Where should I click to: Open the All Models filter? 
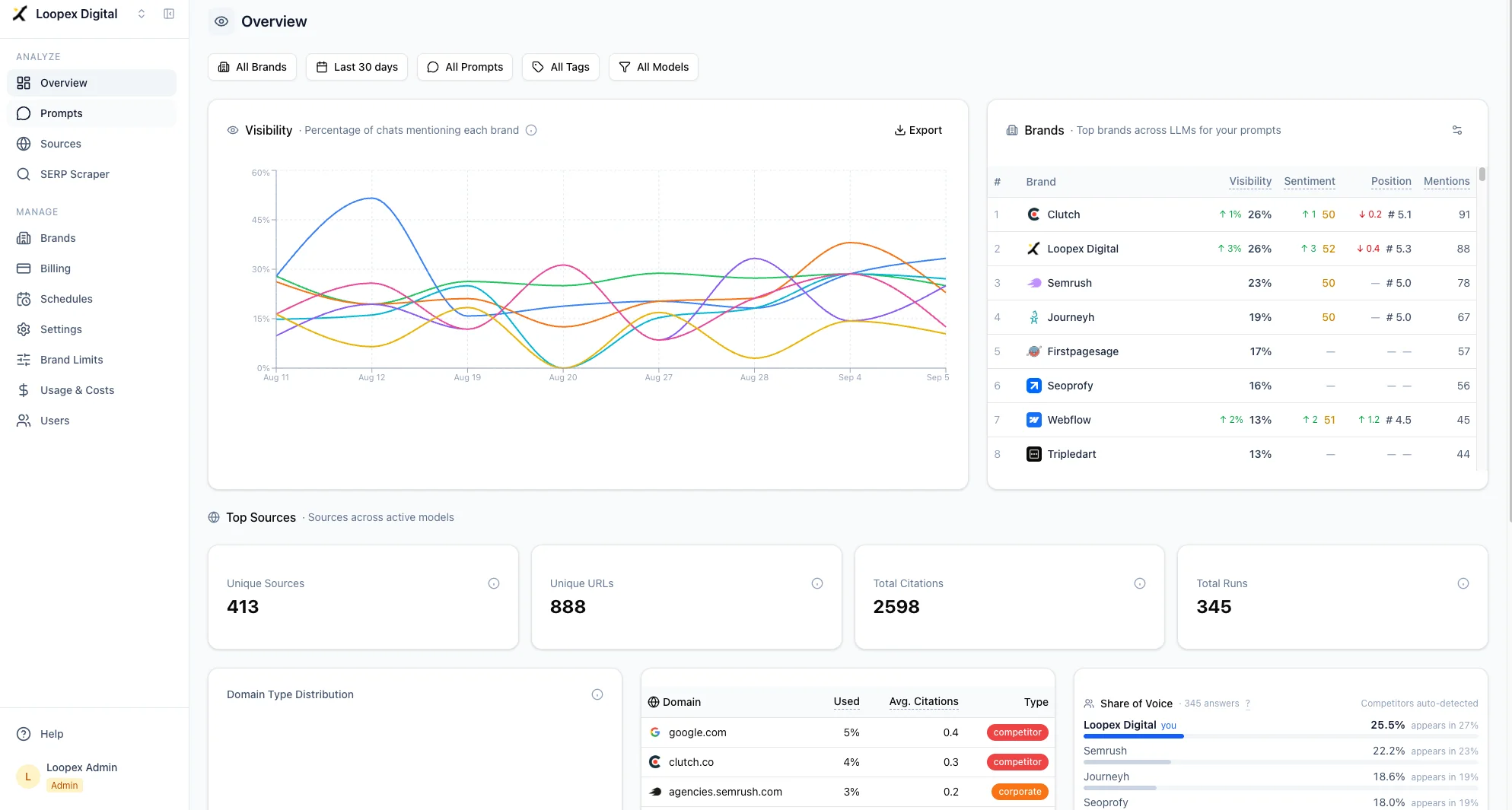[654, 67]
